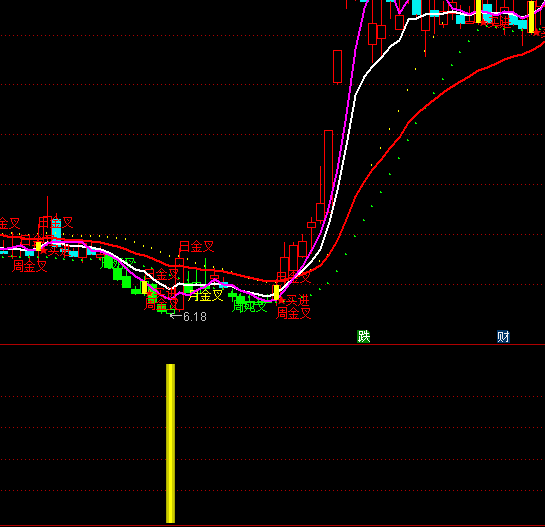The image size is (545, 527).
Task: Click the yellow candle marker beside lowest 买进 star
Action: [276, 292]
